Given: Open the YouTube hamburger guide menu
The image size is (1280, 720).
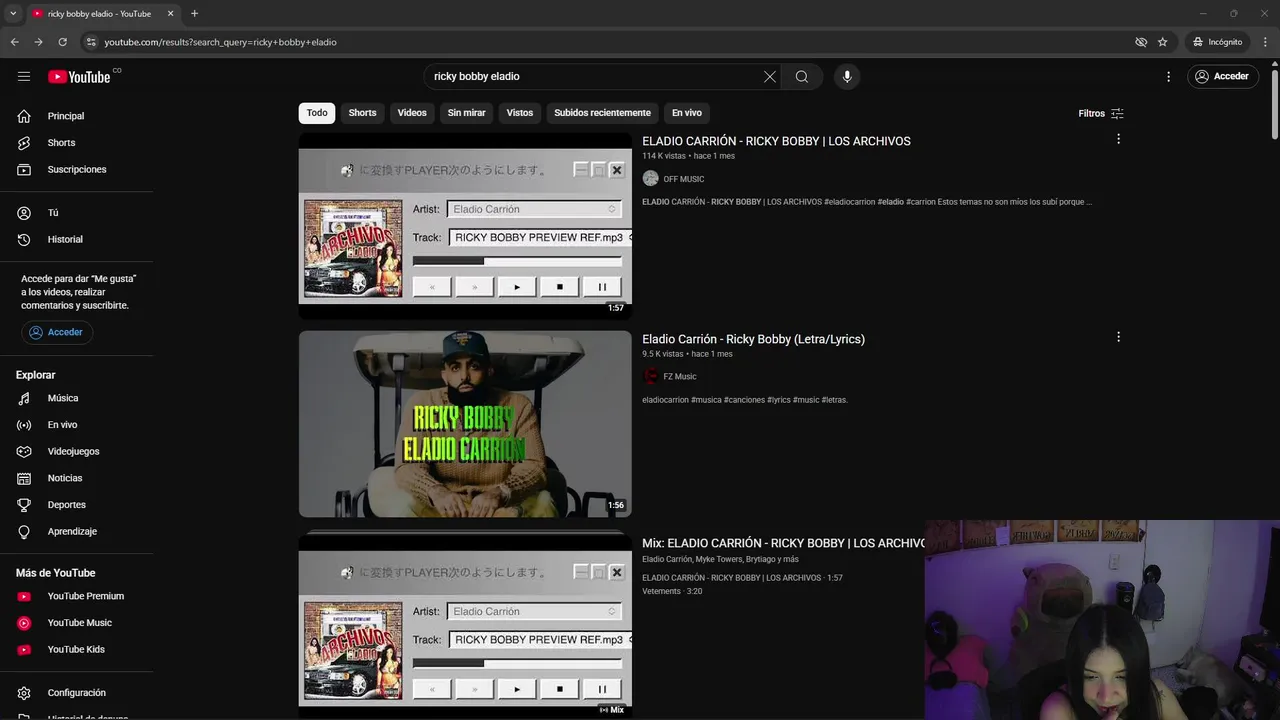Looking at the screenshot, I should 24,76.
